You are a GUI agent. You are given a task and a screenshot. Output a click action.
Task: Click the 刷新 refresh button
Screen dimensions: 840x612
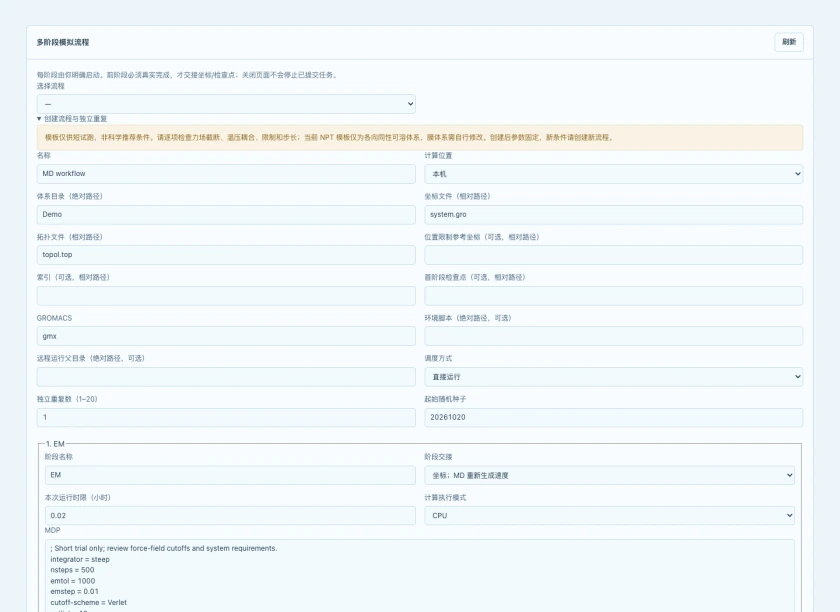point(789,42)
